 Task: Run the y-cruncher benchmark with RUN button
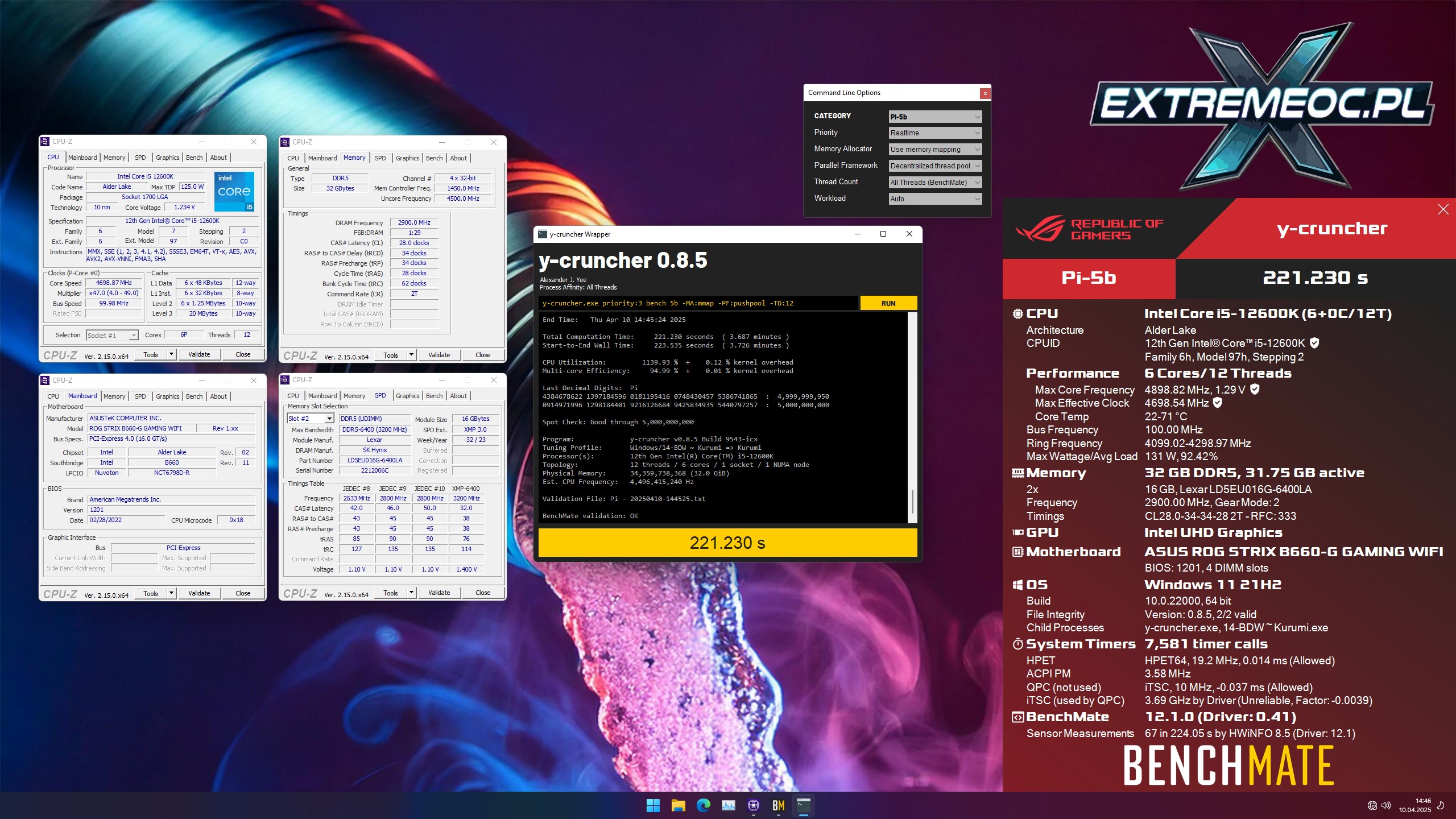coord(888,303)
